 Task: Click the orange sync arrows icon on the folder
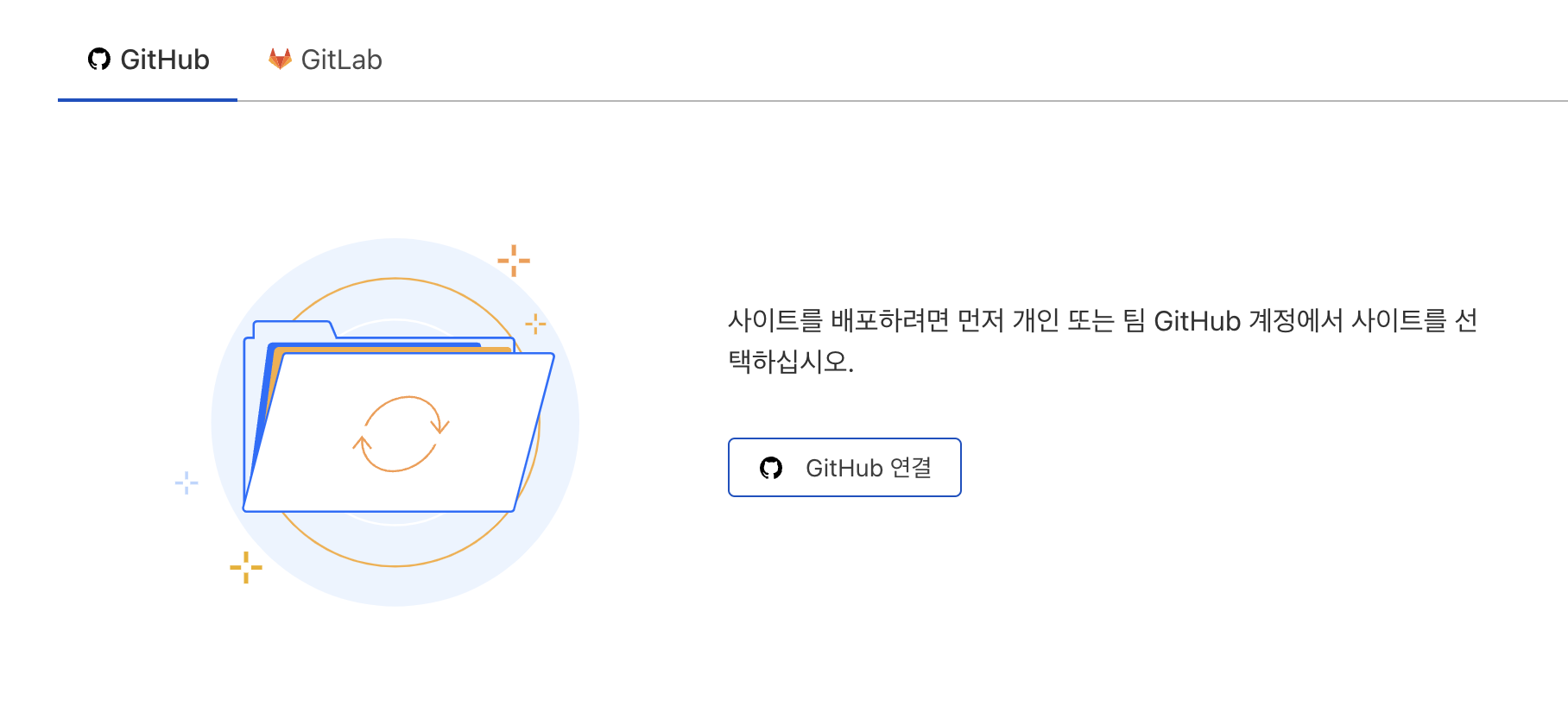tap(401, 434)
